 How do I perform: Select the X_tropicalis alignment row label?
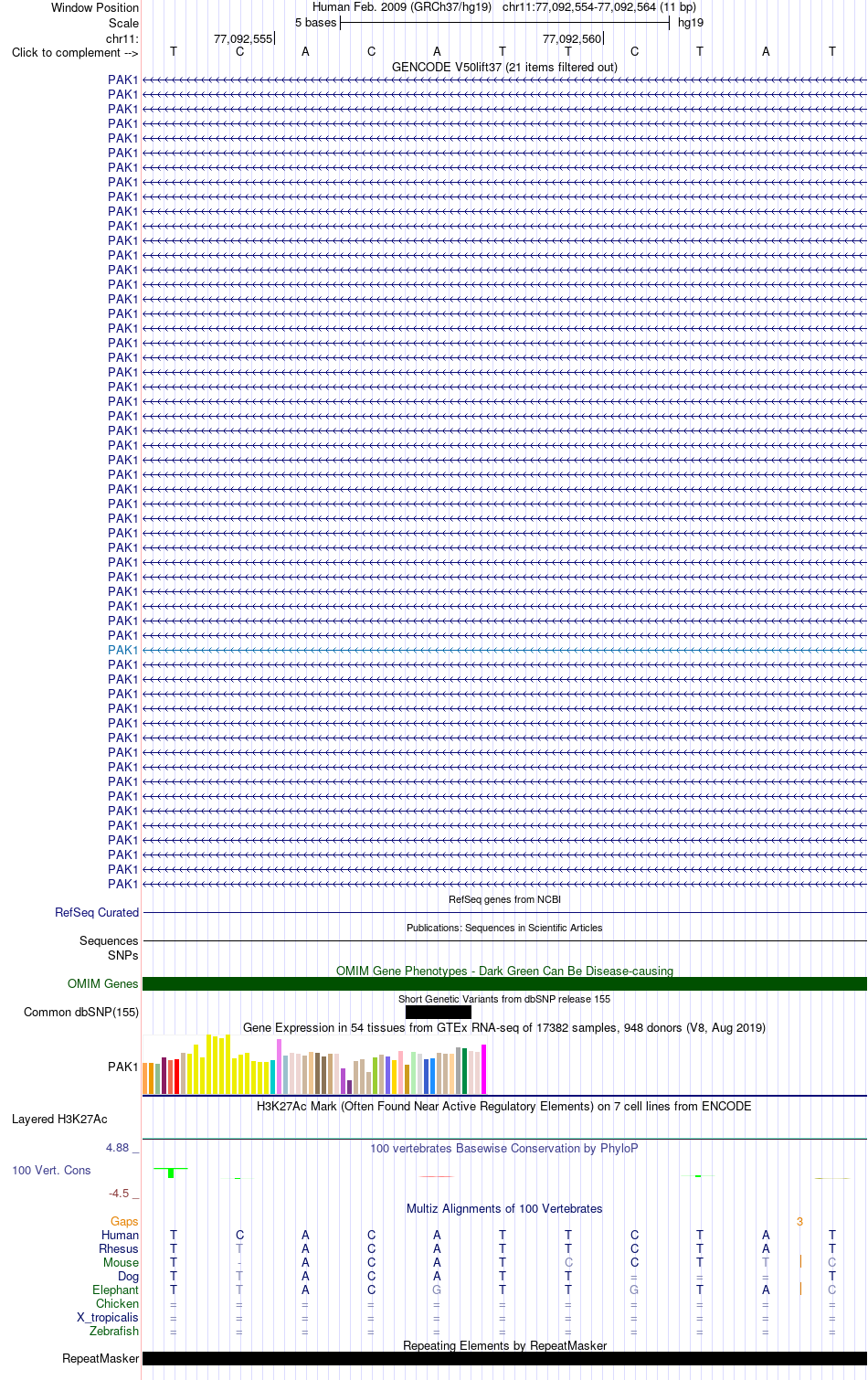pyautogui.click(x=108, y=1317)
